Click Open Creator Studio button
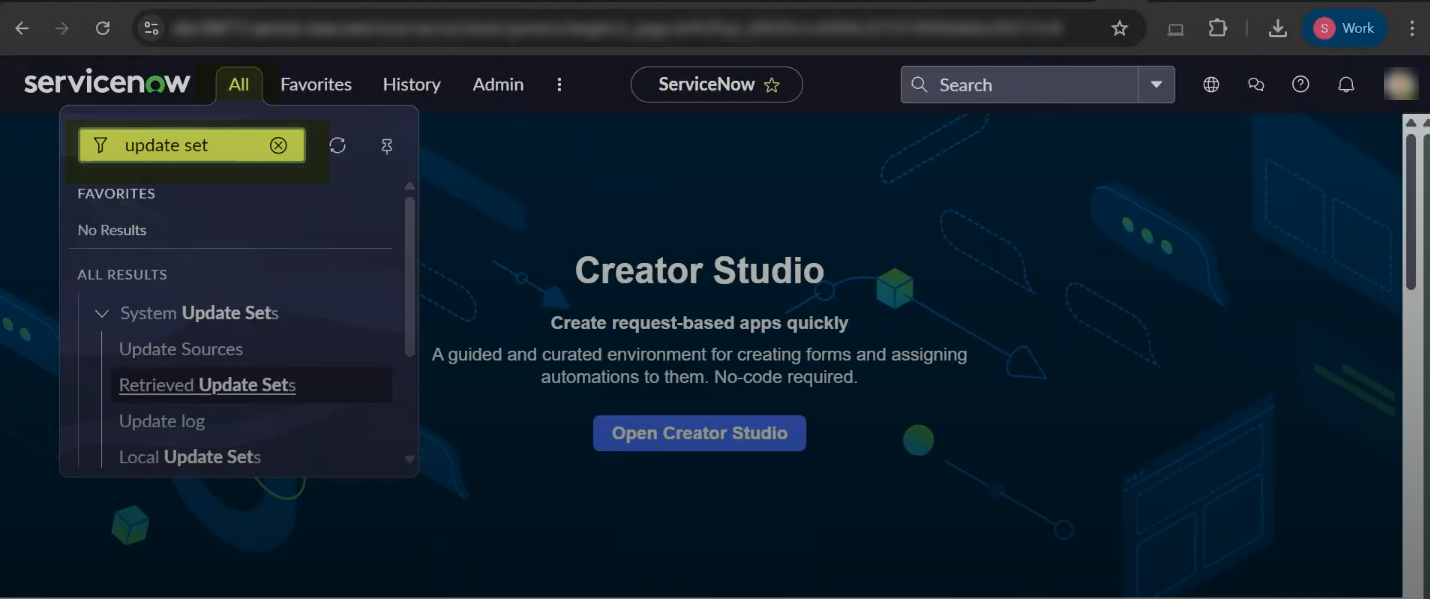The width and height of the screenshot is (1430, 599). pos(699,433)
